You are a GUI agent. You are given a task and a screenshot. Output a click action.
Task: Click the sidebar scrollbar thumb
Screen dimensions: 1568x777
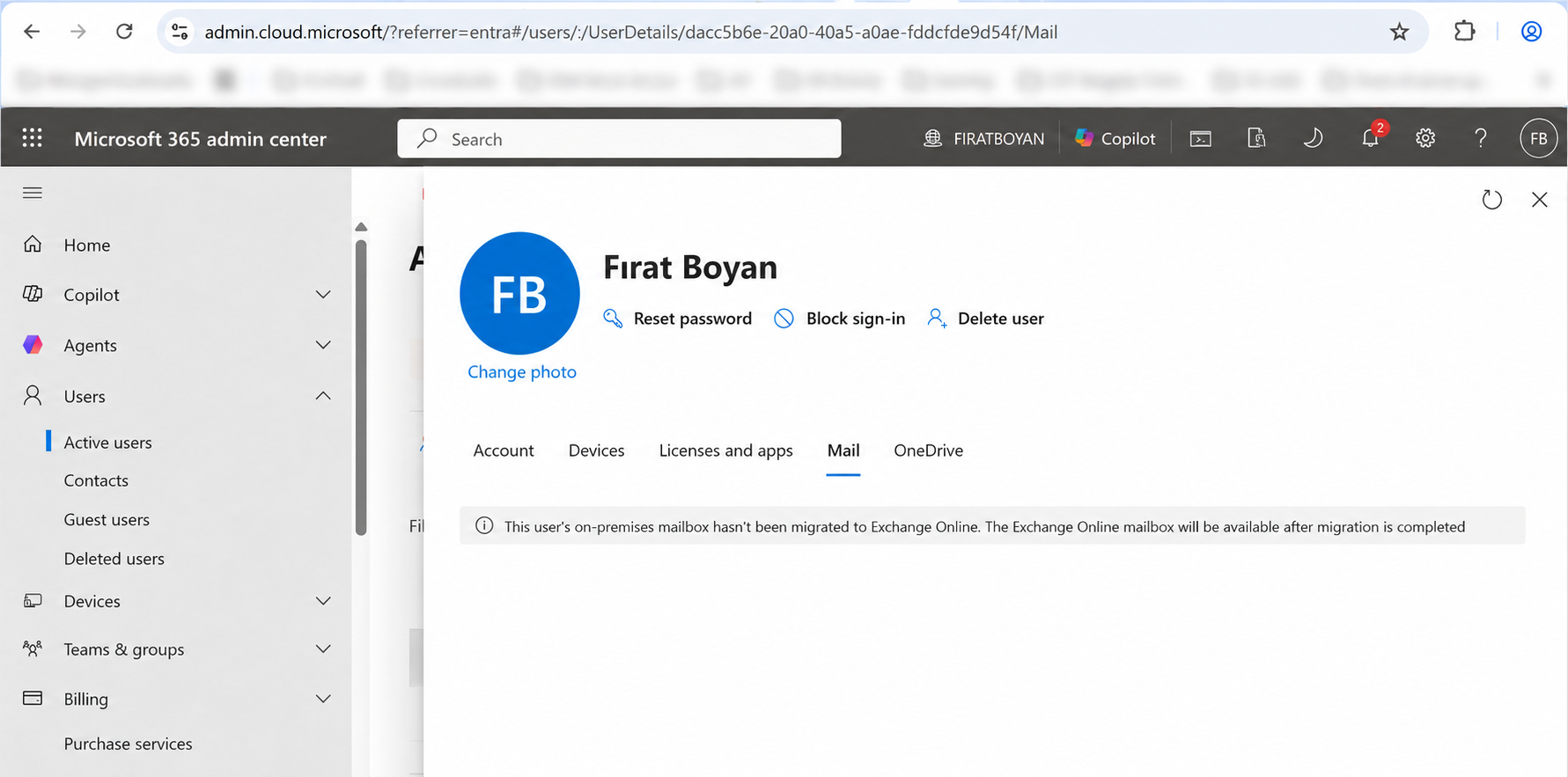point(361,387)
